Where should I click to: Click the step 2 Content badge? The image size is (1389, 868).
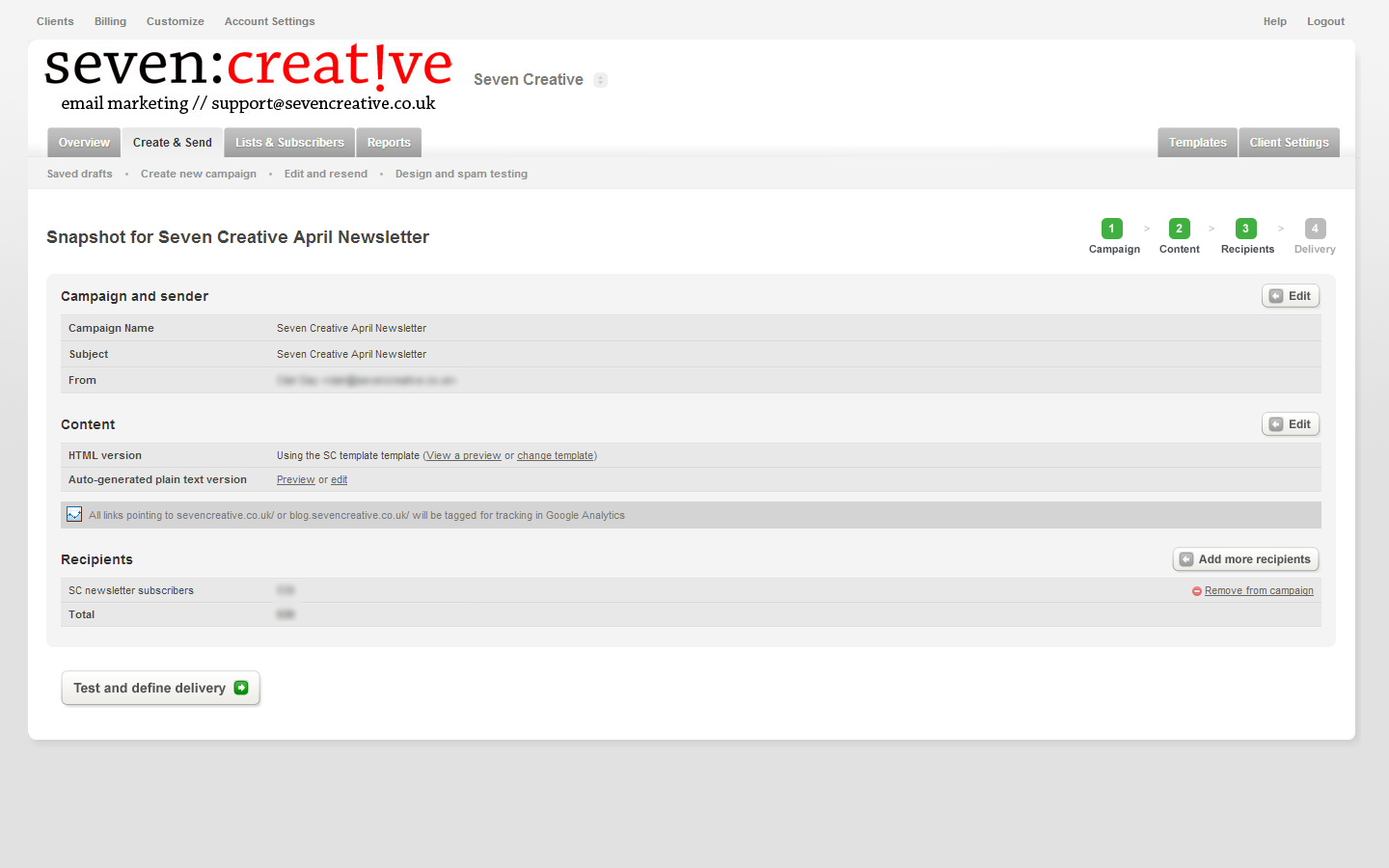tap(1179, 229)
